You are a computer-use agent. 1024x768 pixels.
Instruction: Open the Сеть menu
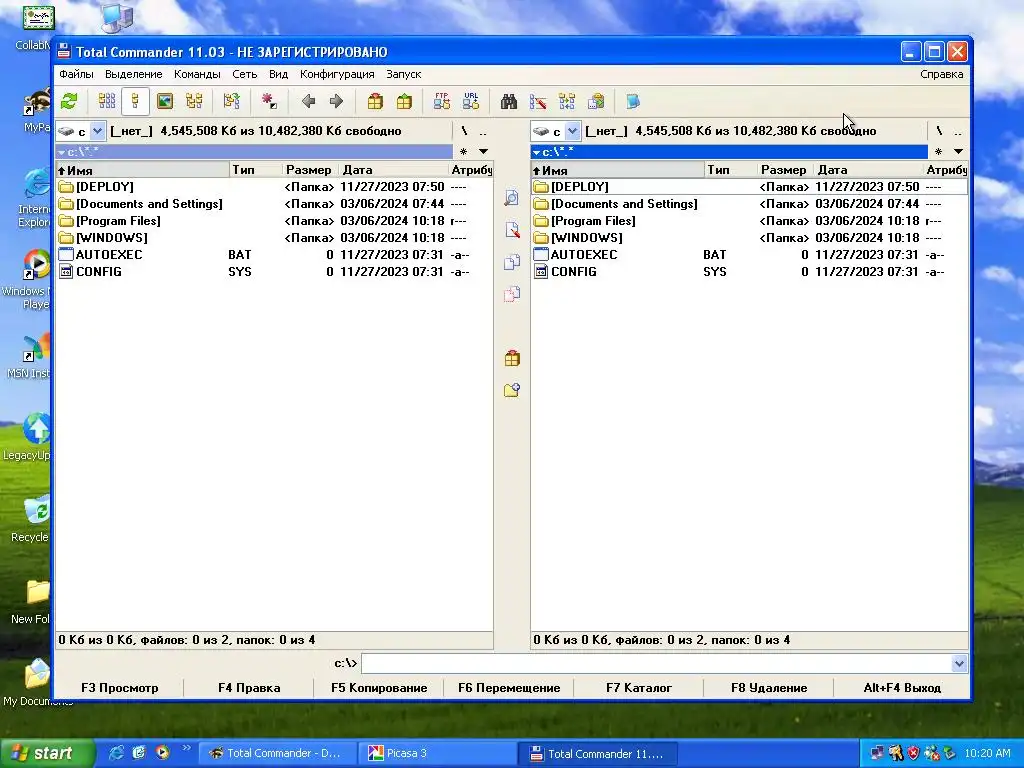tap(244, 74)
